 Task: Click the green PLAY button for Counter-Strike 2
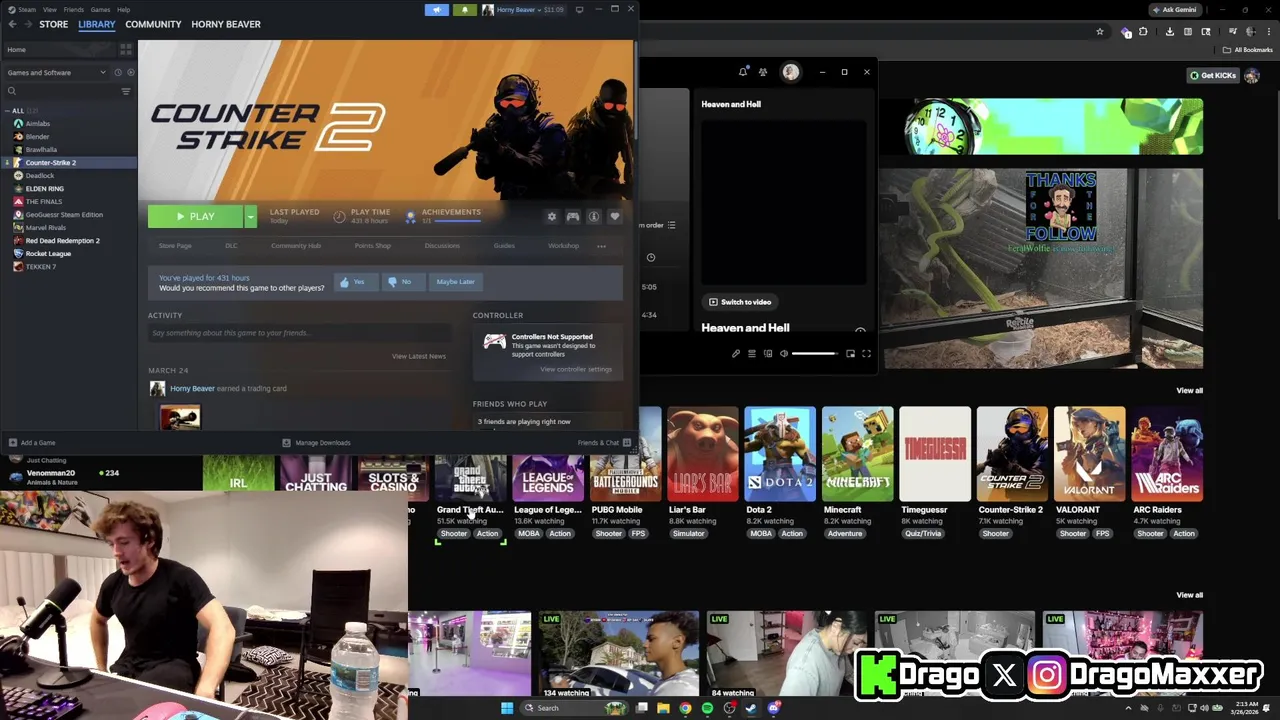pos(195,216)
